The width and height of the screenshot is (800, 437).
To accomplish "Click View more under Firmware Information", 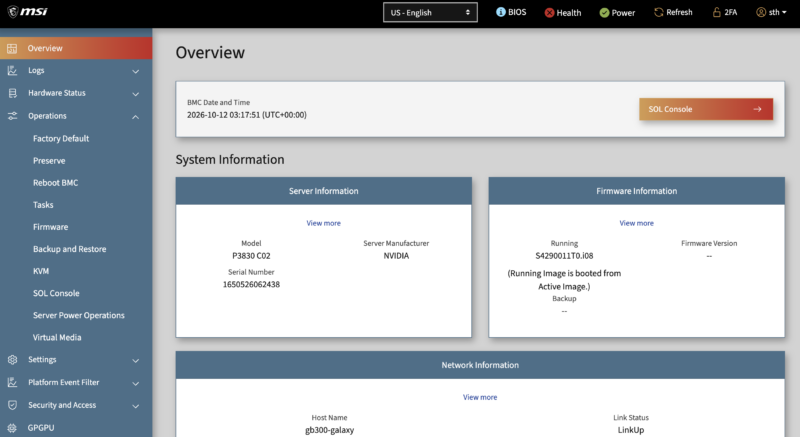I will point(636,223).
